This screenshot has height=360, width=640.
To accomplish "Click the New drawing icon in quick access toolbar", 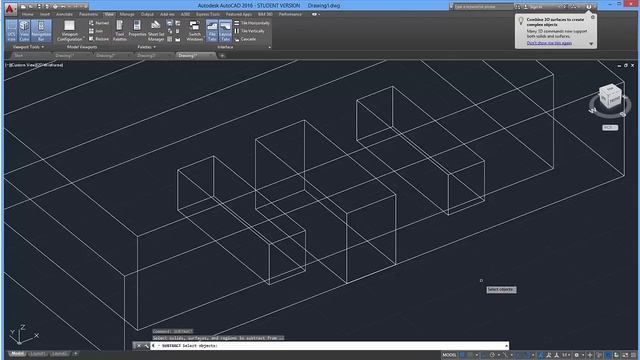I will pyautogui.click(x=24, y=7).
